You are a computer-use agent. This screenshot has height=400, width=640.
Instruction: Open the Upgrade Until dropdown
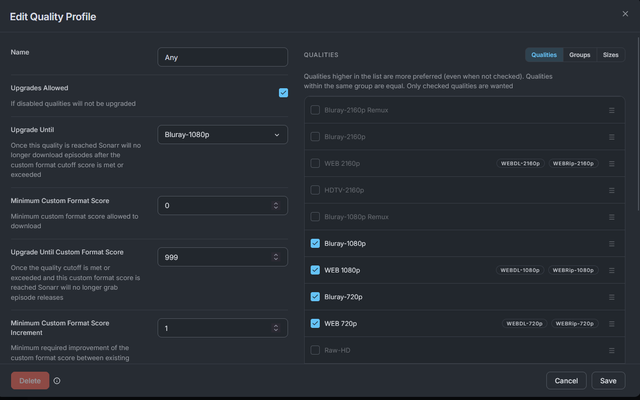click(222, 135)
